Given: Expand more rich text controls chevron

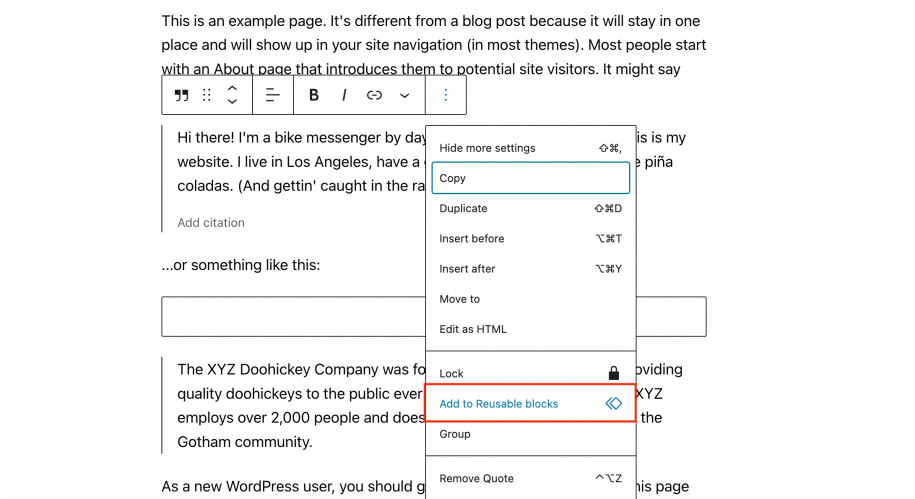Looking at the screenshot, I should [x=404, y=96].
